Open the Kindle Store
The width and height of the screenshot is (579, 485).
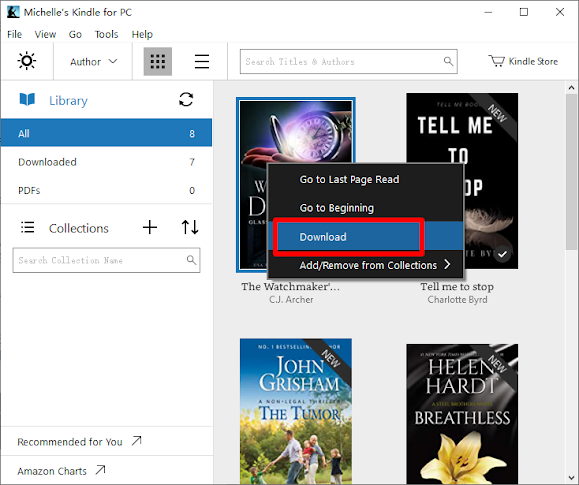[523, 61]
